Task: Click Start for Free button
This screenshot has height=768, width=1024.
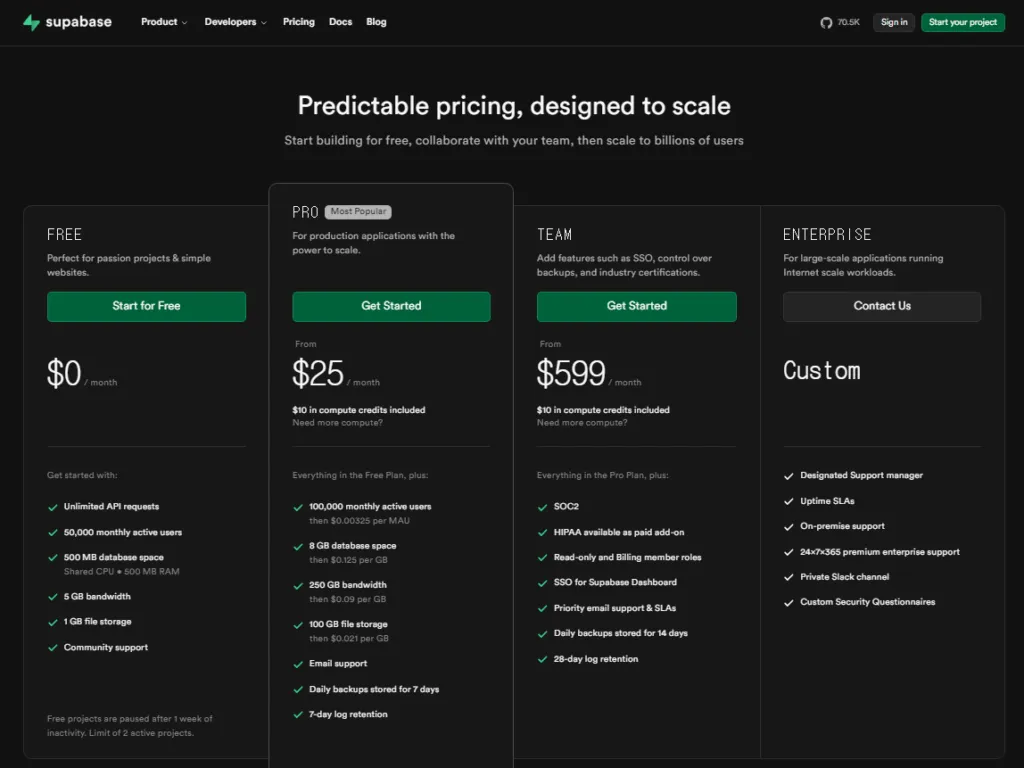Action: tap(146, 306)
